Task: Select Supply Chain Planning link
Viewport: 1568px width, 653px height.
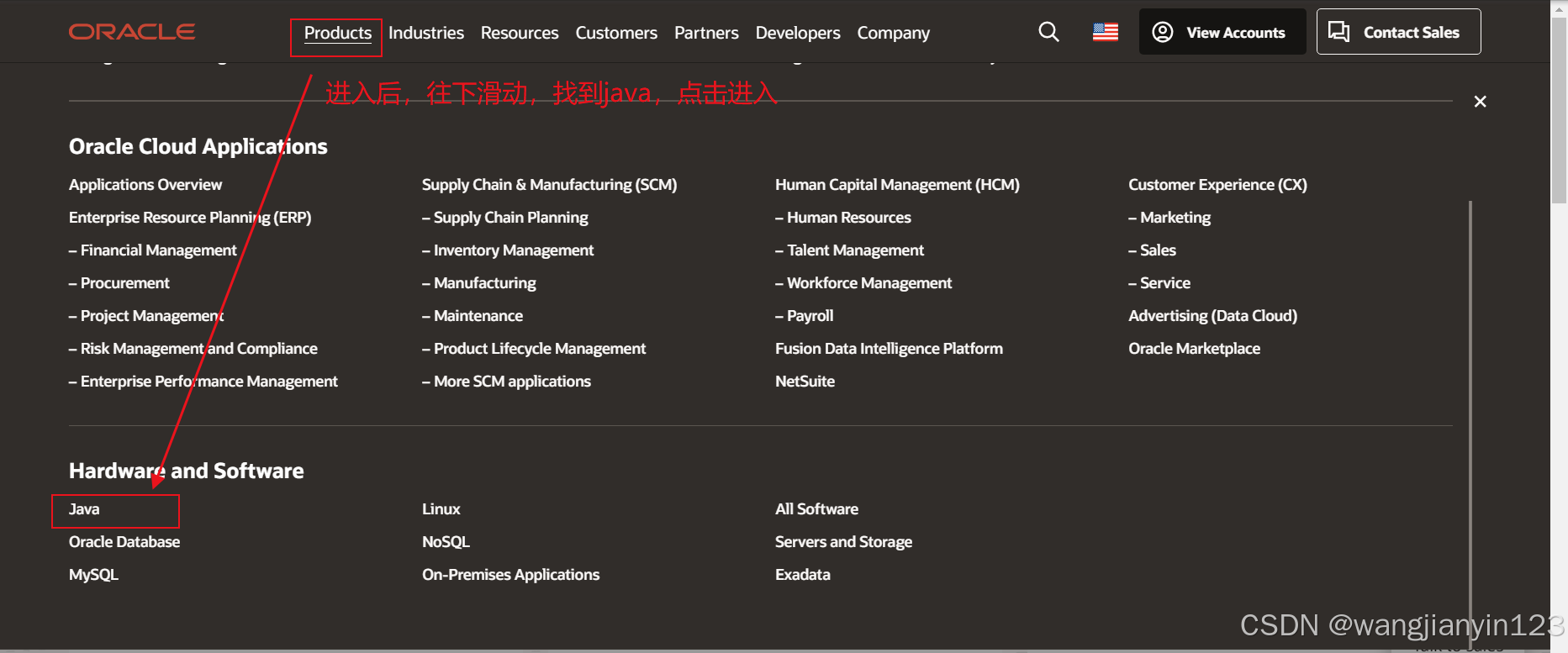Action: [505, 218]
